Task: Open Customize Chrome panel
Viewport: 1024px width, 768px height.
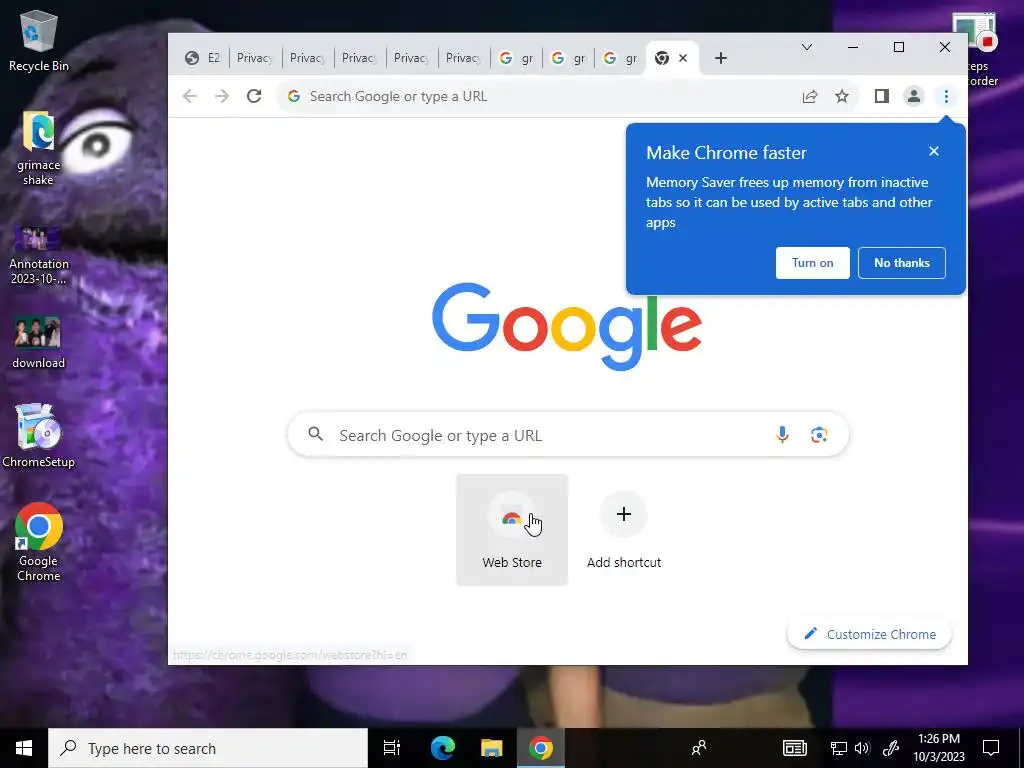Action: 869,634
